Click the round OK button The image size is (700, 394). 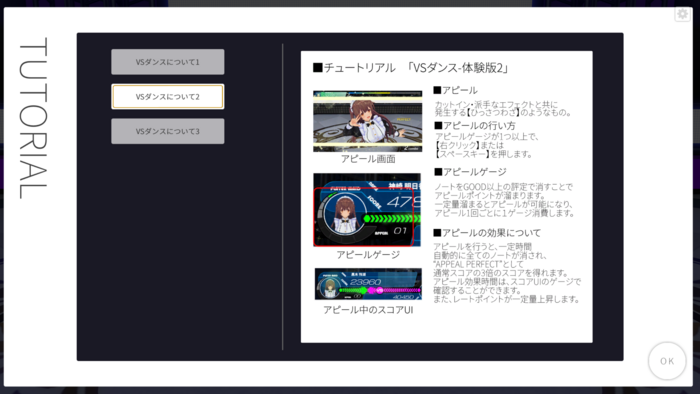(x=667, y=361)
